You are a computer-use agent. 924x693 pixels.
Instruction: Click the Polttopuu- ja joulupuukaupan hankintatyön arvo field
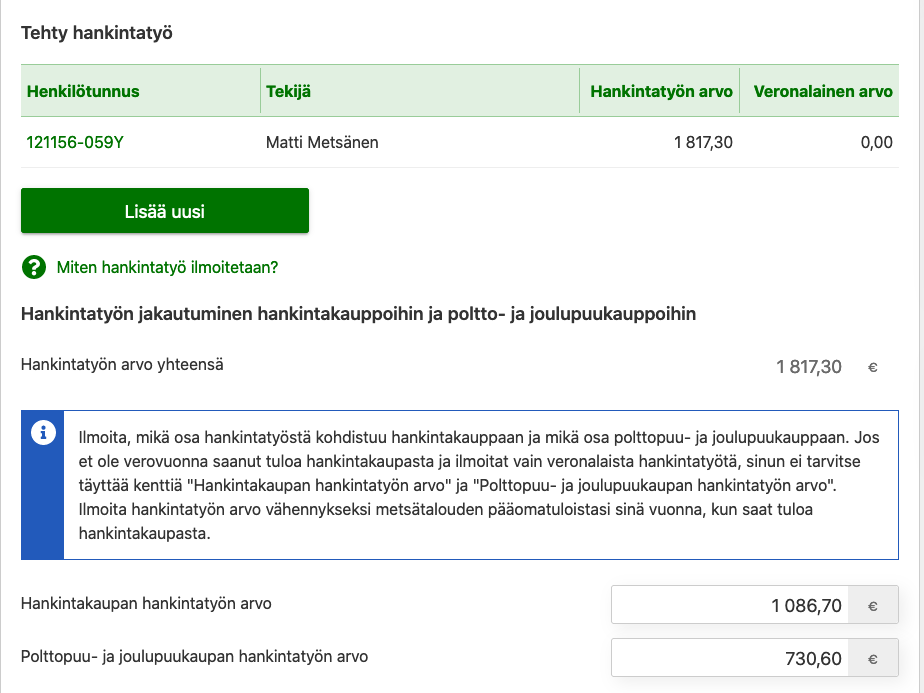730,658
